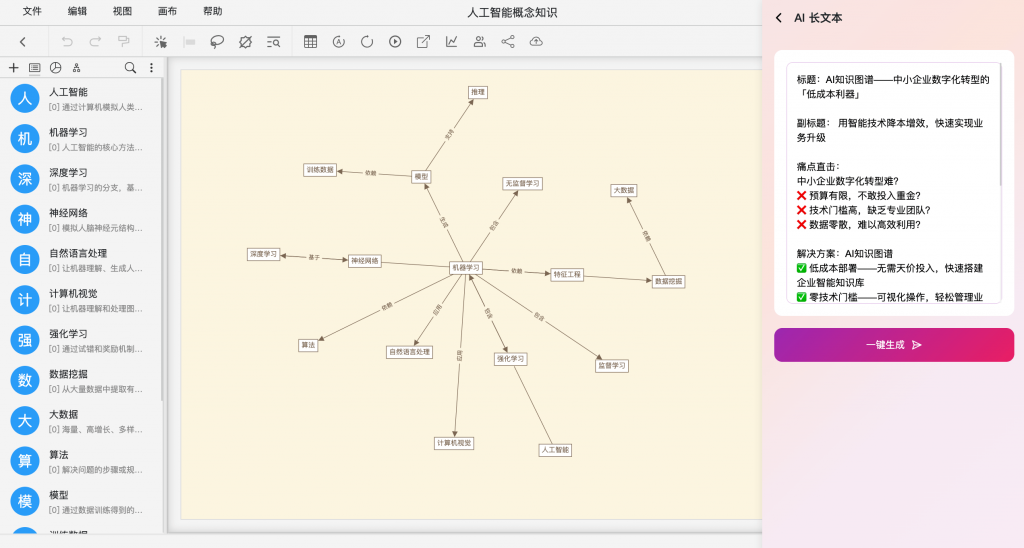Collapse the AI 长文本 panel with back chevron
Viewport: 1024px width, 548px height.
tap(779, 18)
